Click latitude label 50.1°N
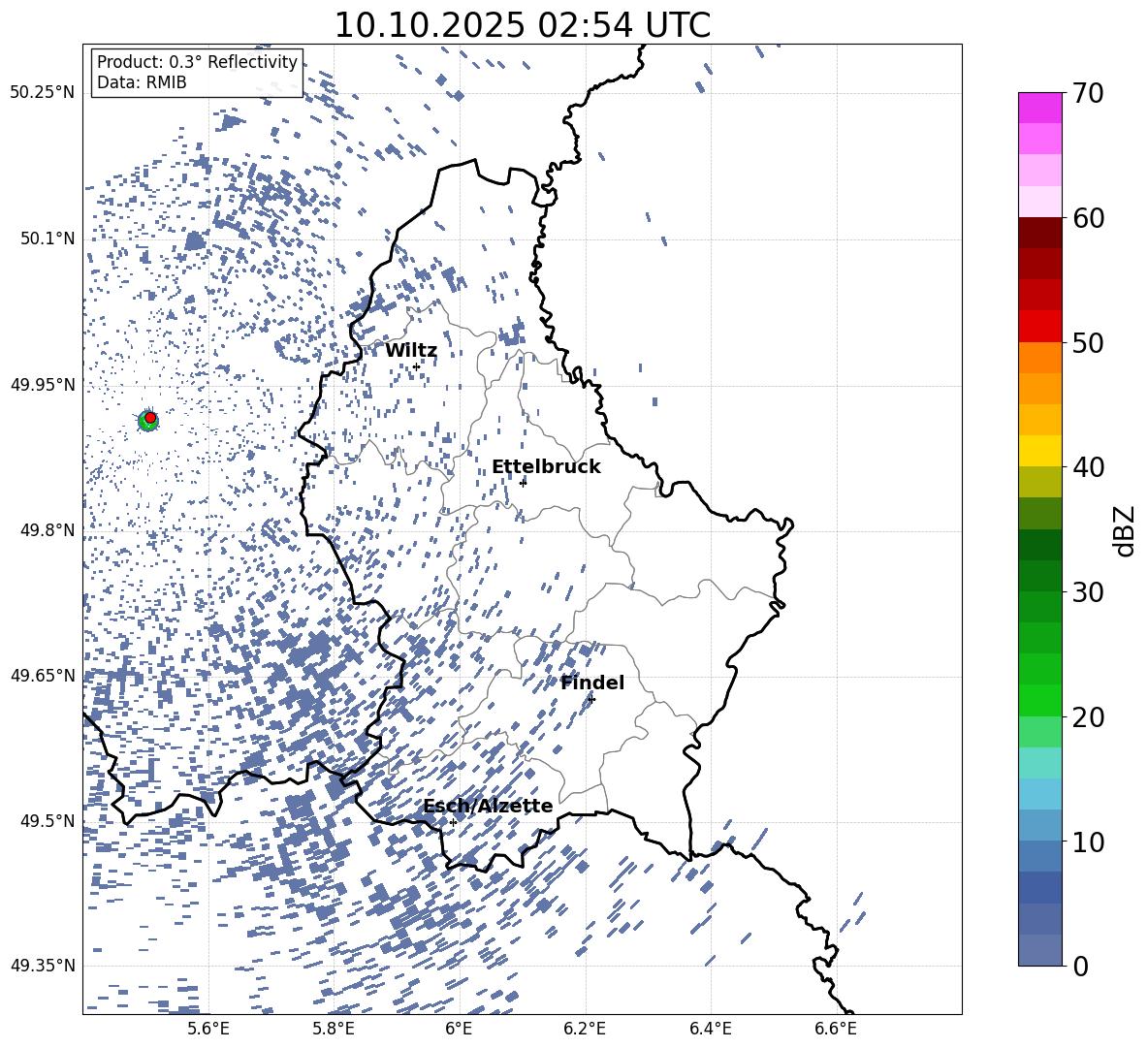The height and width of the screenshot is (1048, 1148). (x=47, y=238)
